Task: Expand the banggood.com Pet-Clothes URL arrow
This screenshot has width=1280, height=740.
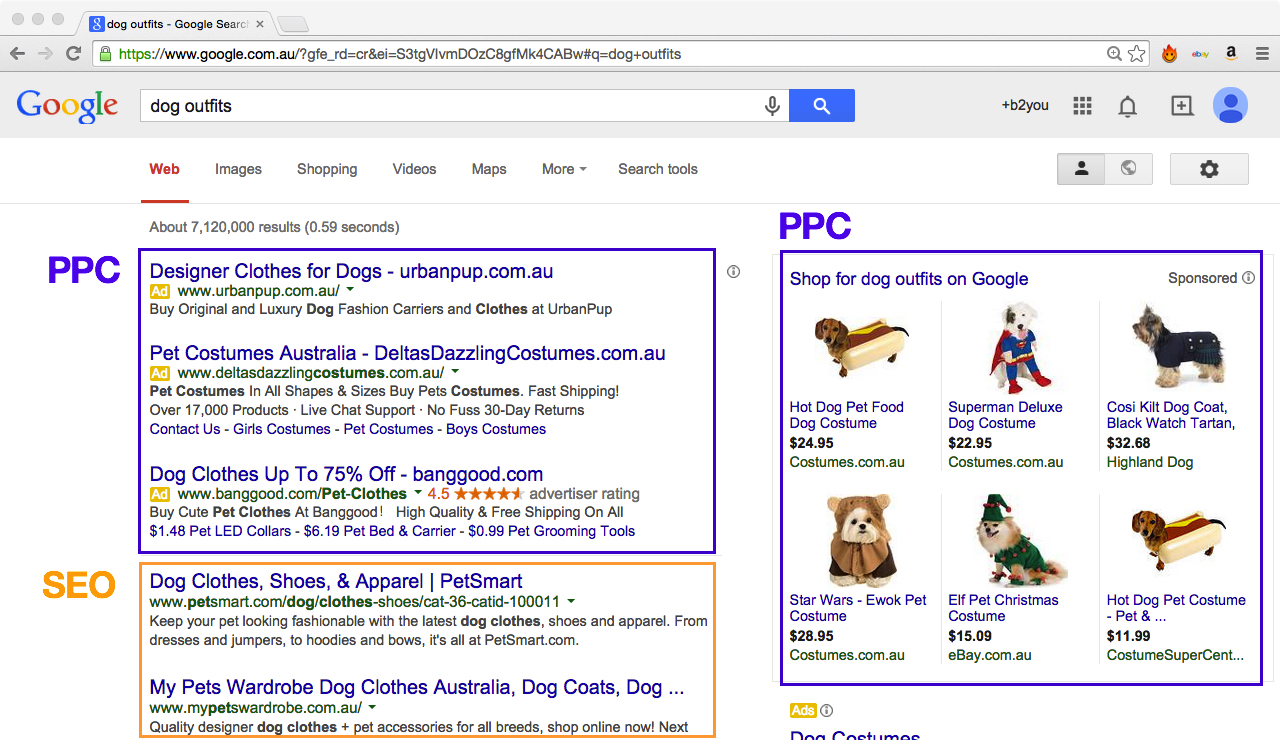Action: tap(418, 493)
